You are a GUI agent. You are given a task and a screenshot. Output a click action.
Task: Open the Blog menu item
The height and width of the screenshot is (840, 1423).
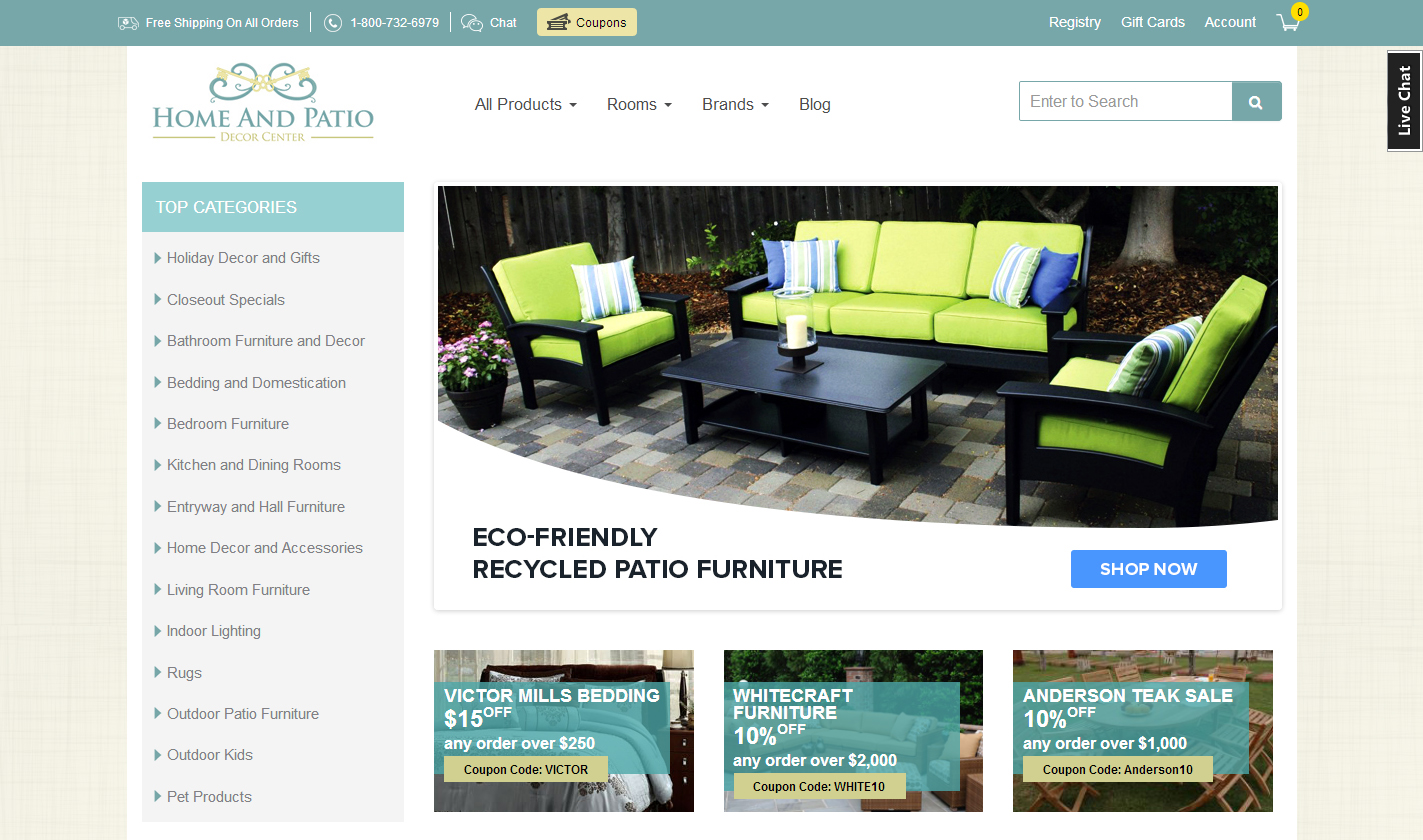(815, 104)
